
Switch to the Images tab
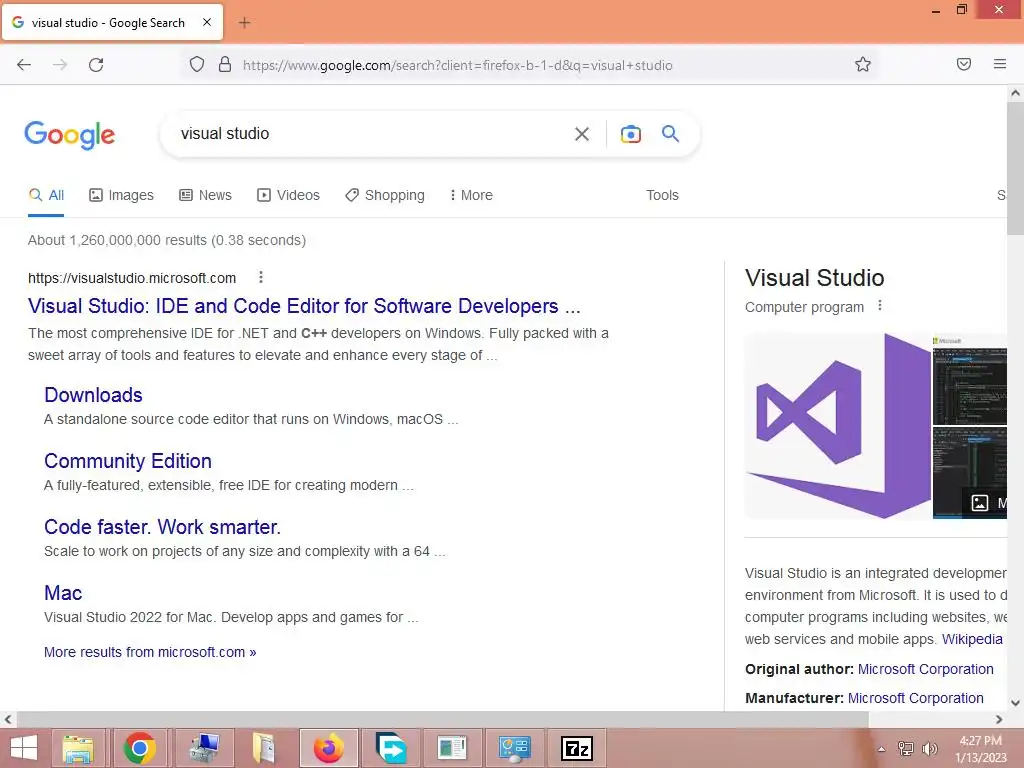[121, 195]
